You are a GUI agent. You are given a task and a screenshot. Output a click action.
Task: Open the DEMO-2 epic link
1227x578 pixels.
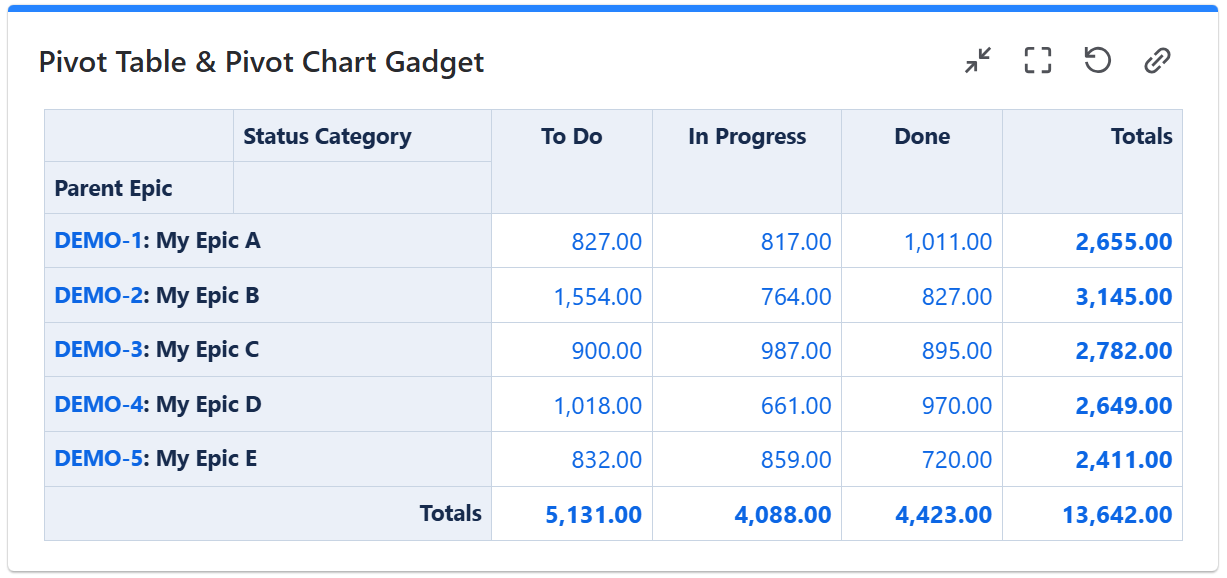99,296
